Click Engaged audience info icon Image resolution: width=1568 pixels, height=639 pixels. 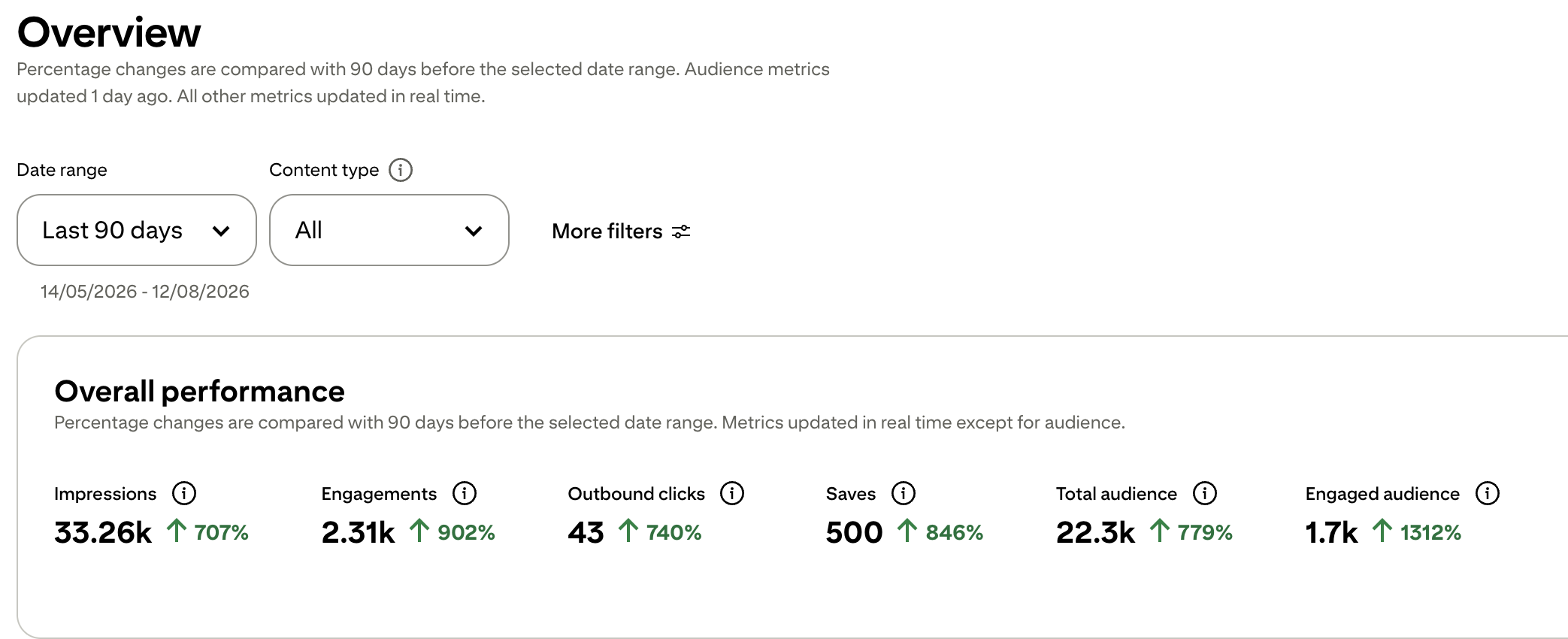point(1488,493)
